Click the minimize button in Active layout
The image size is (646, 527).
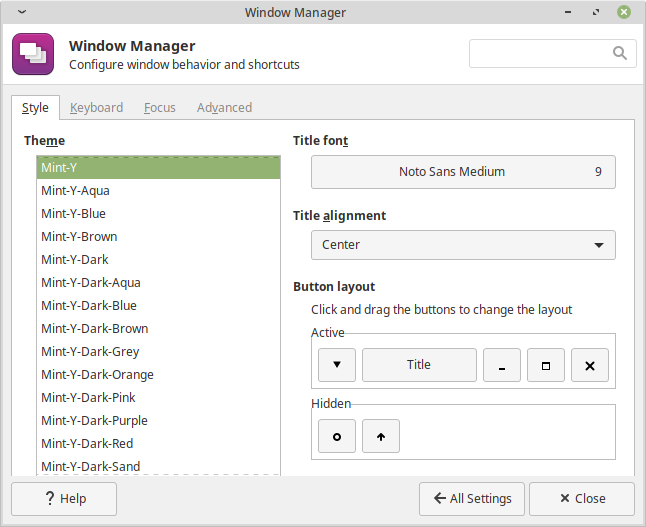tap(502, 365)
